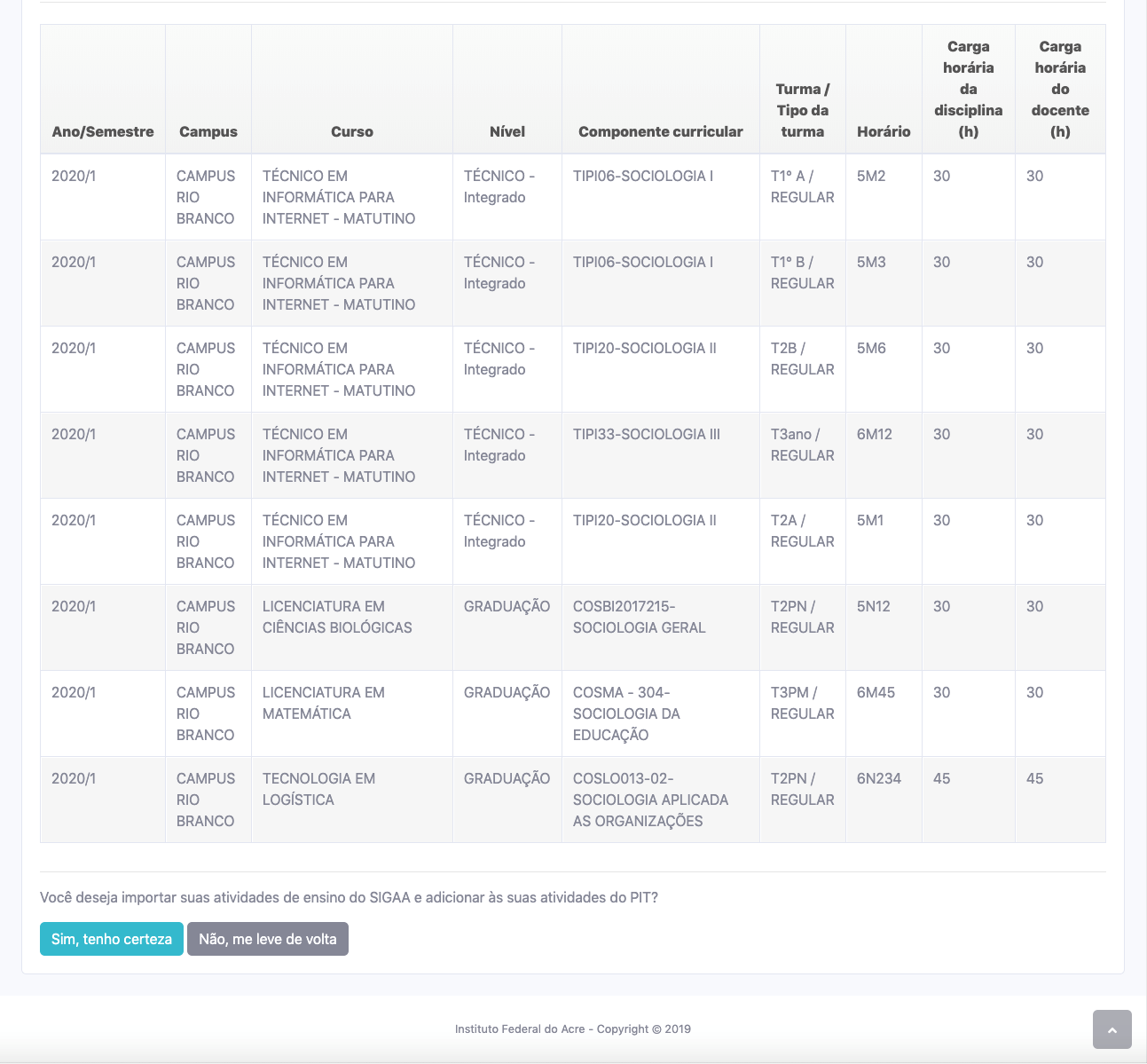Select the 'T1º A / REGULAR' class cell
Image resolution: width=1147 pixels, height=1064 pixels.
coord(802,186)
